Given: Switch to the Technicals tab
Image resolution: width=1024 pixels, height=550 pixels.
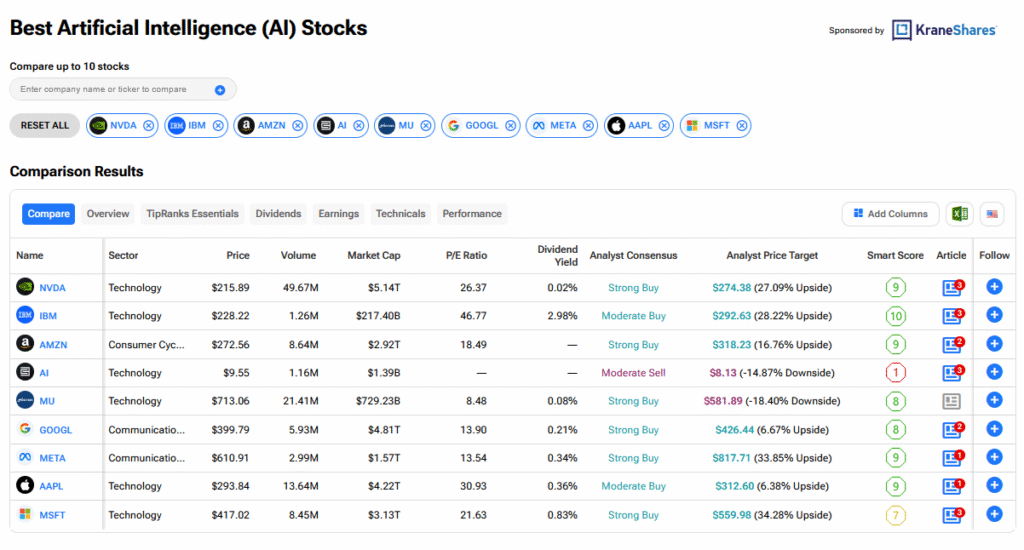Looking at the screenshot, I should tap(400, 214).
